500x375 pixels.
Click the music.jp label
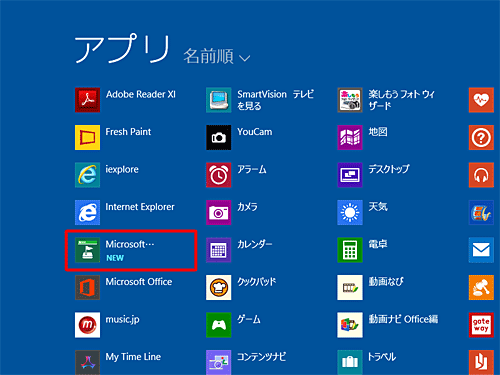(122, 320)
